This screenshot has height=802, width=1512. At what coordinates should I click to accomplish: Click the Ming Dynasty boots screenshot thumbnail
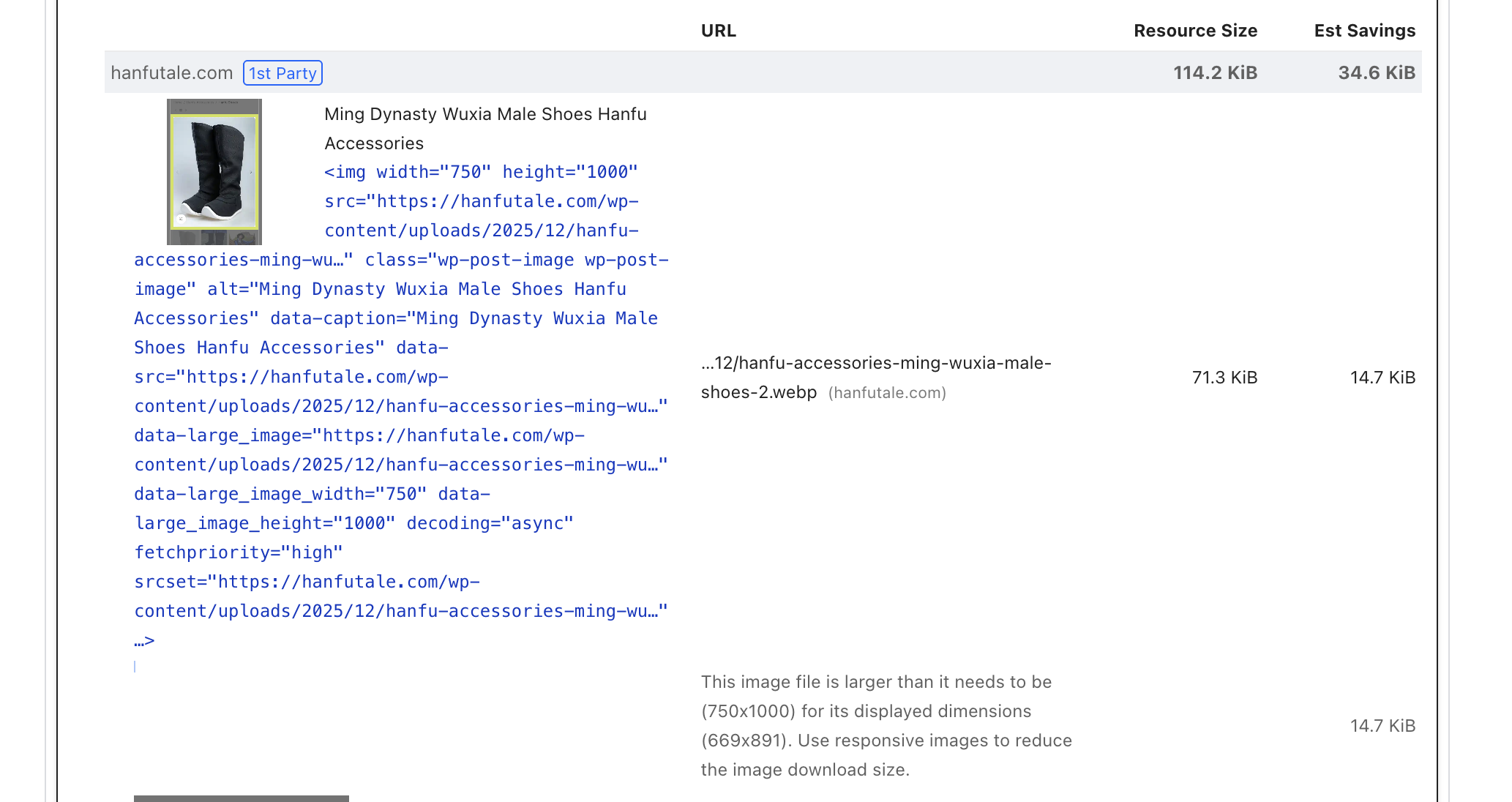(x=214, y=171)
